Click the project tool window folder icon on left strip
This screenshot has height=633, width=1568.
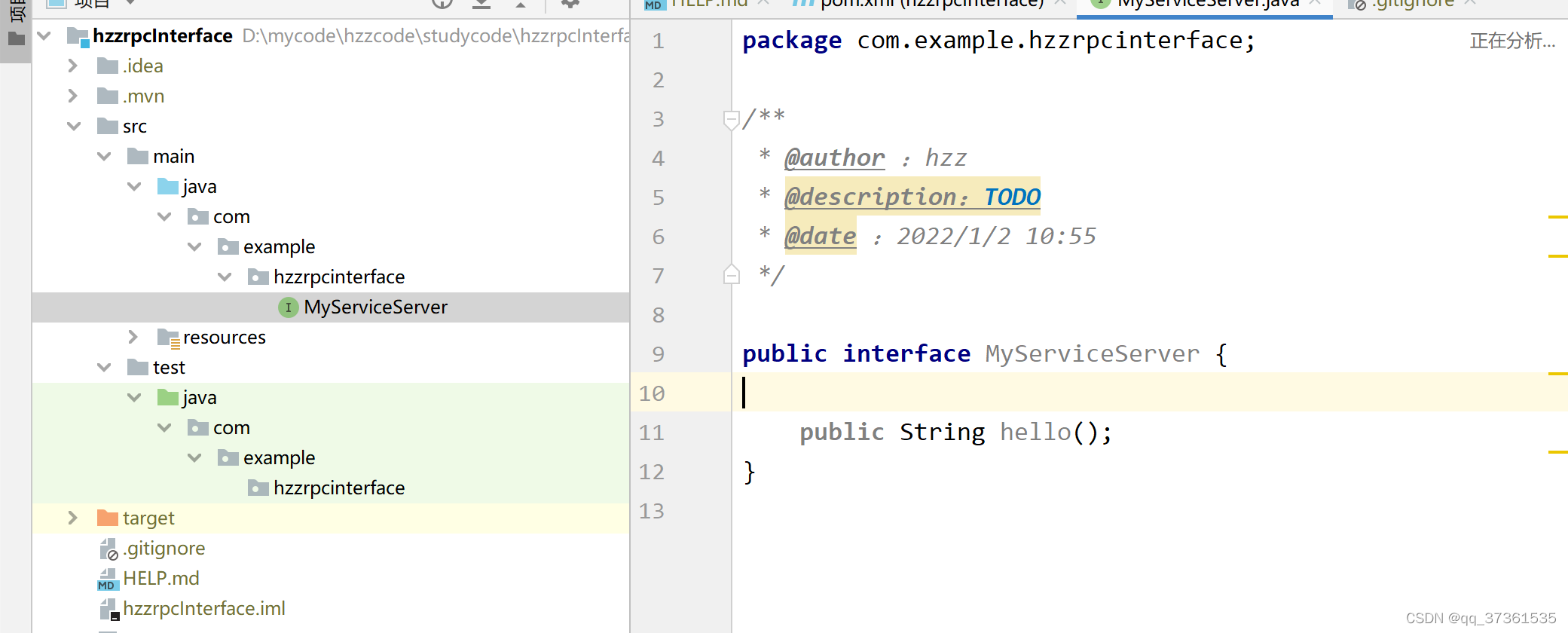pyautogui.click(x=16, y=38)
